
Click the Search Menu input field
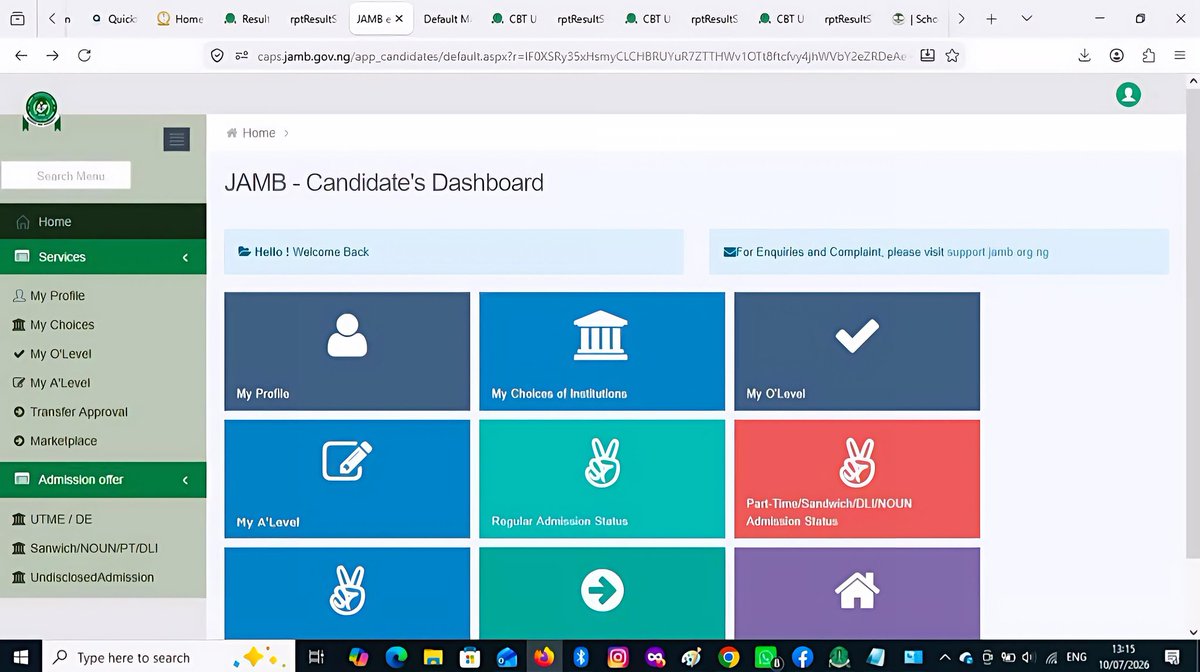click(x=66, y=176)
